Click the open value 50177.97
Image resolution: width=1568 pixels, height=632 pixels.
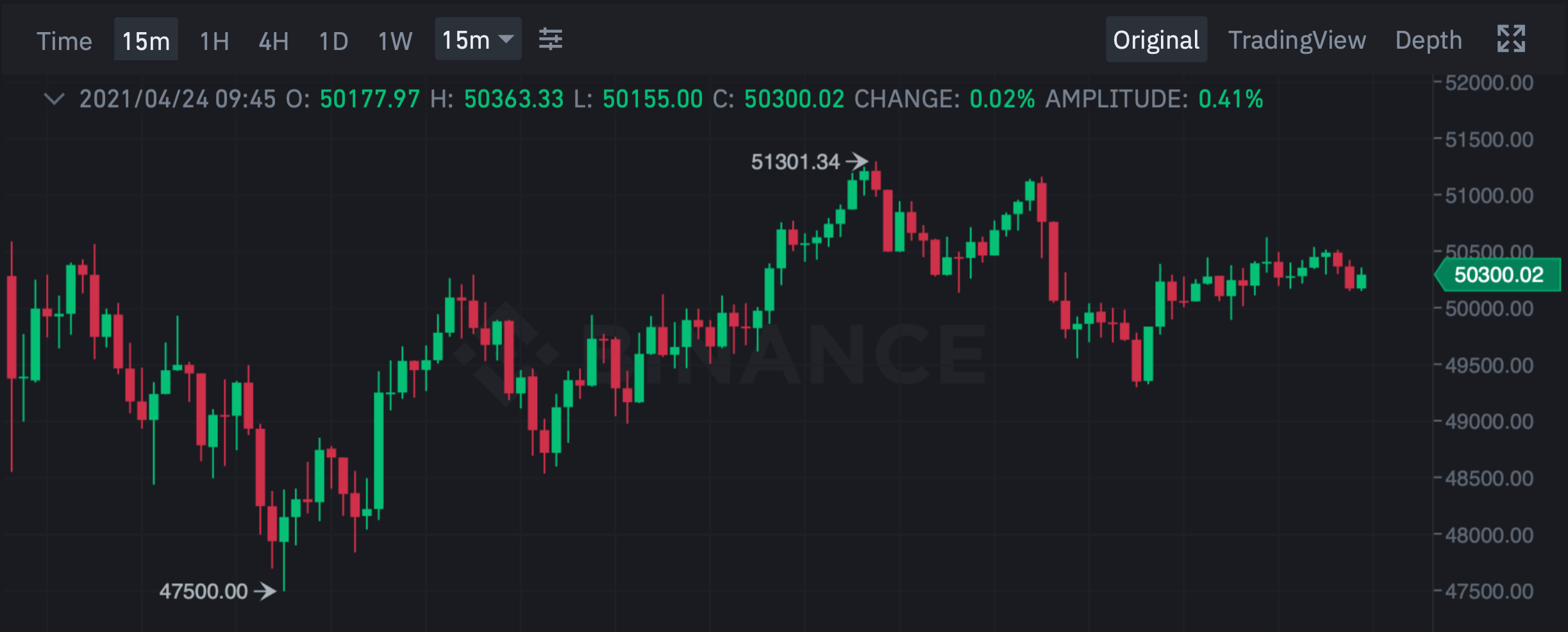coord(370,99)
